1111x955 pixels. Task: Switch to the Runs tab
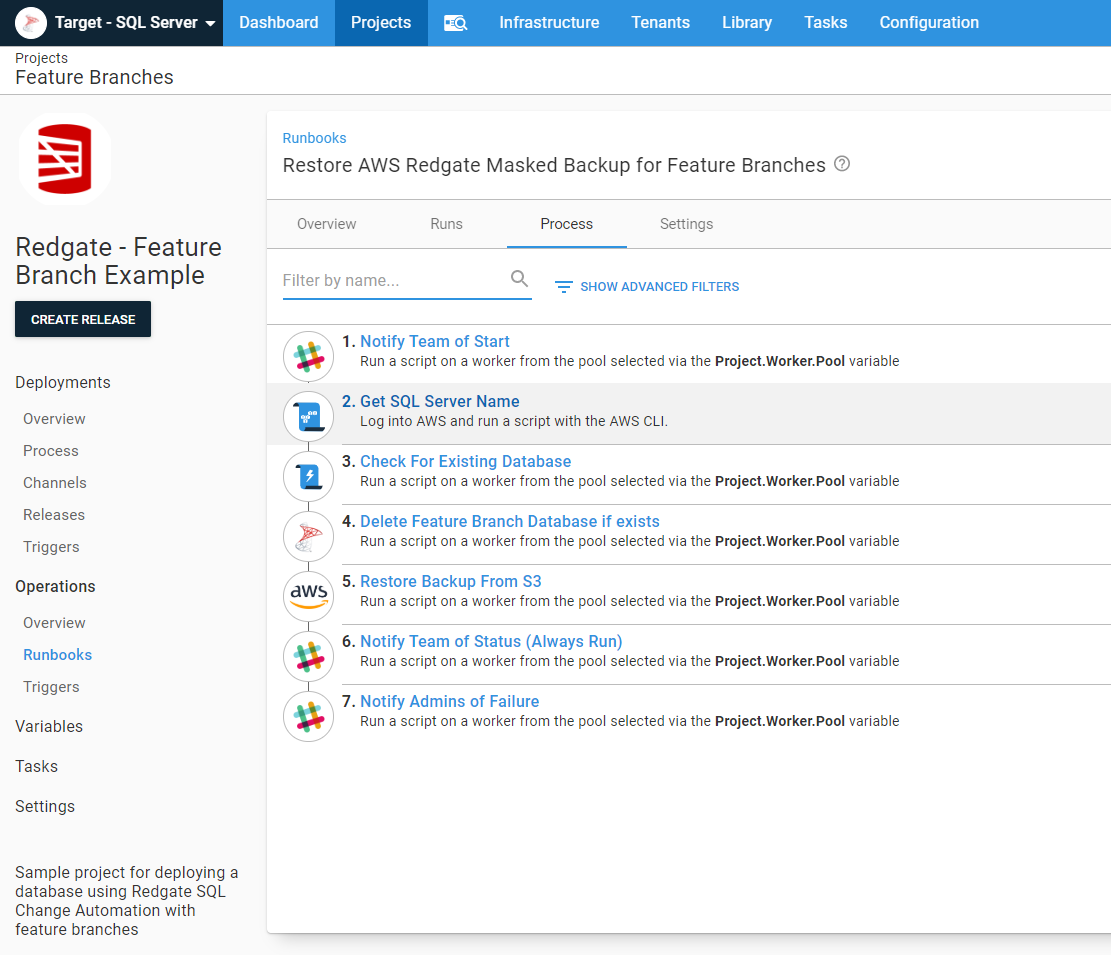click(446, 224)
